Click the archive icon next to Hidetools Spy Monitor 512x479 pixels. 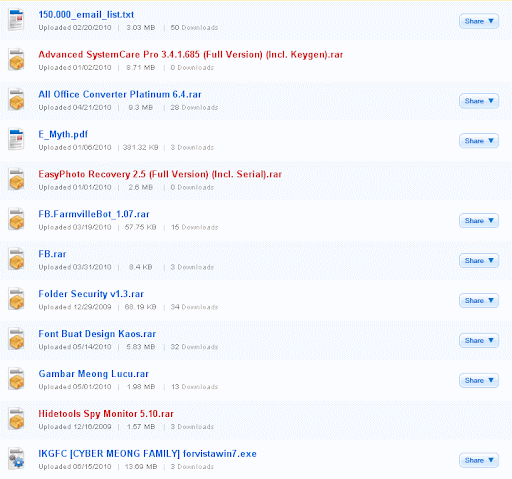point(16,419)
